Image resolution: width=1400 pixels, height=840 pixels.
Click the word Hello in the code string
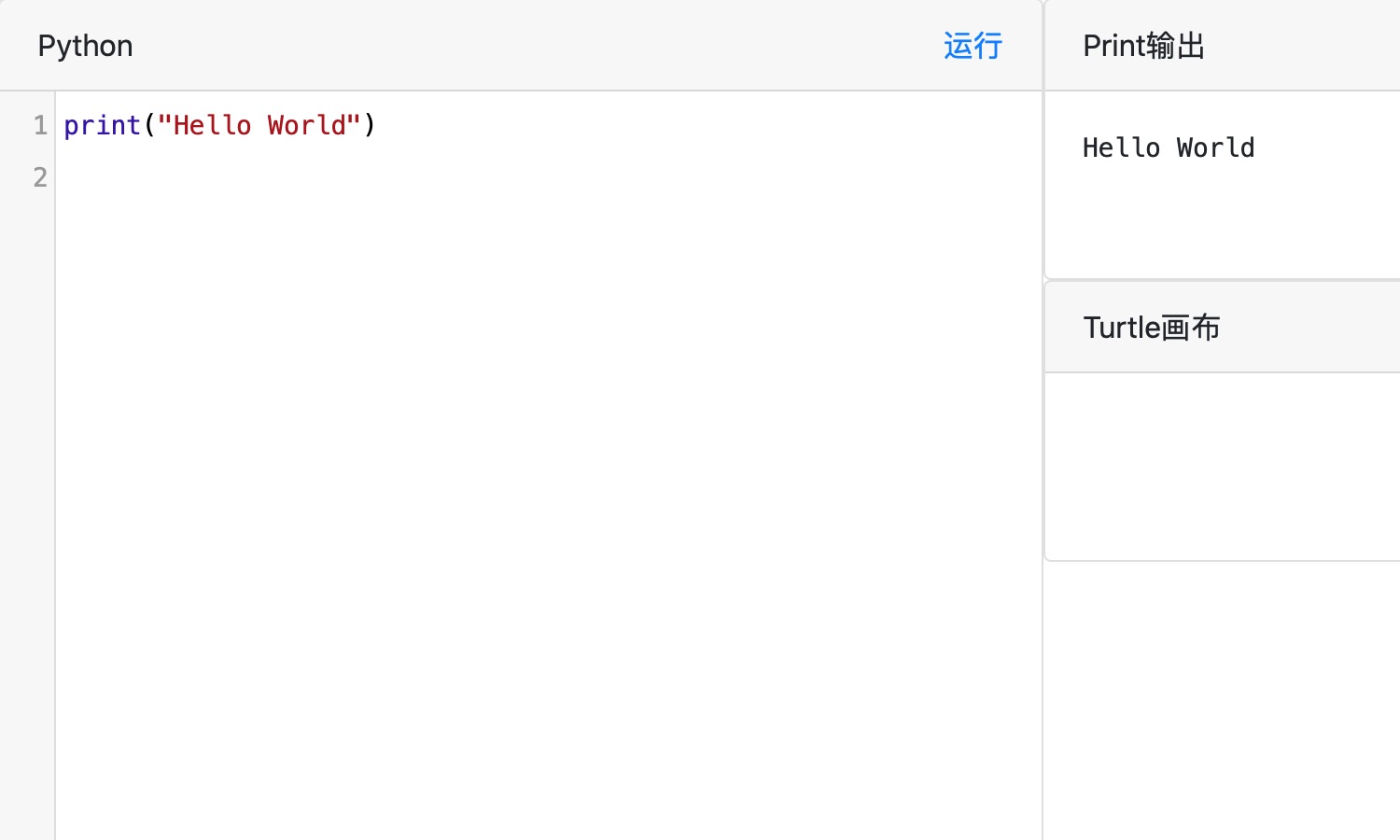pyautogui.click(x=212, y=125)
